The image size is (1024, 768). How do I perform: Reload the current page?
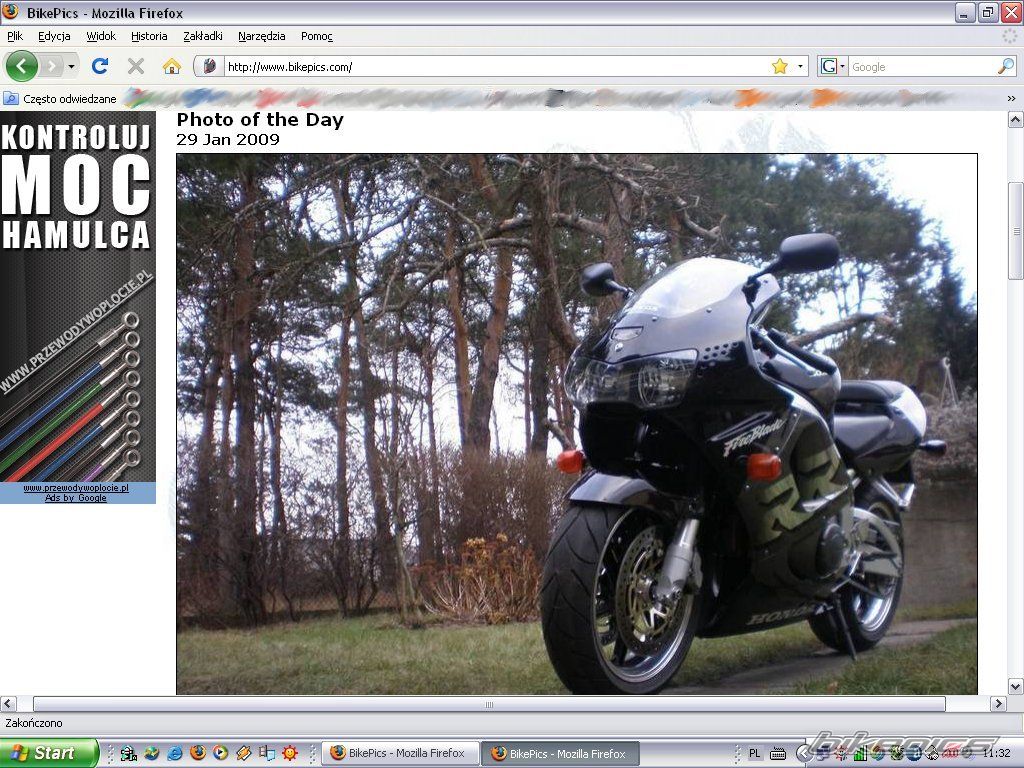(100, 66)
